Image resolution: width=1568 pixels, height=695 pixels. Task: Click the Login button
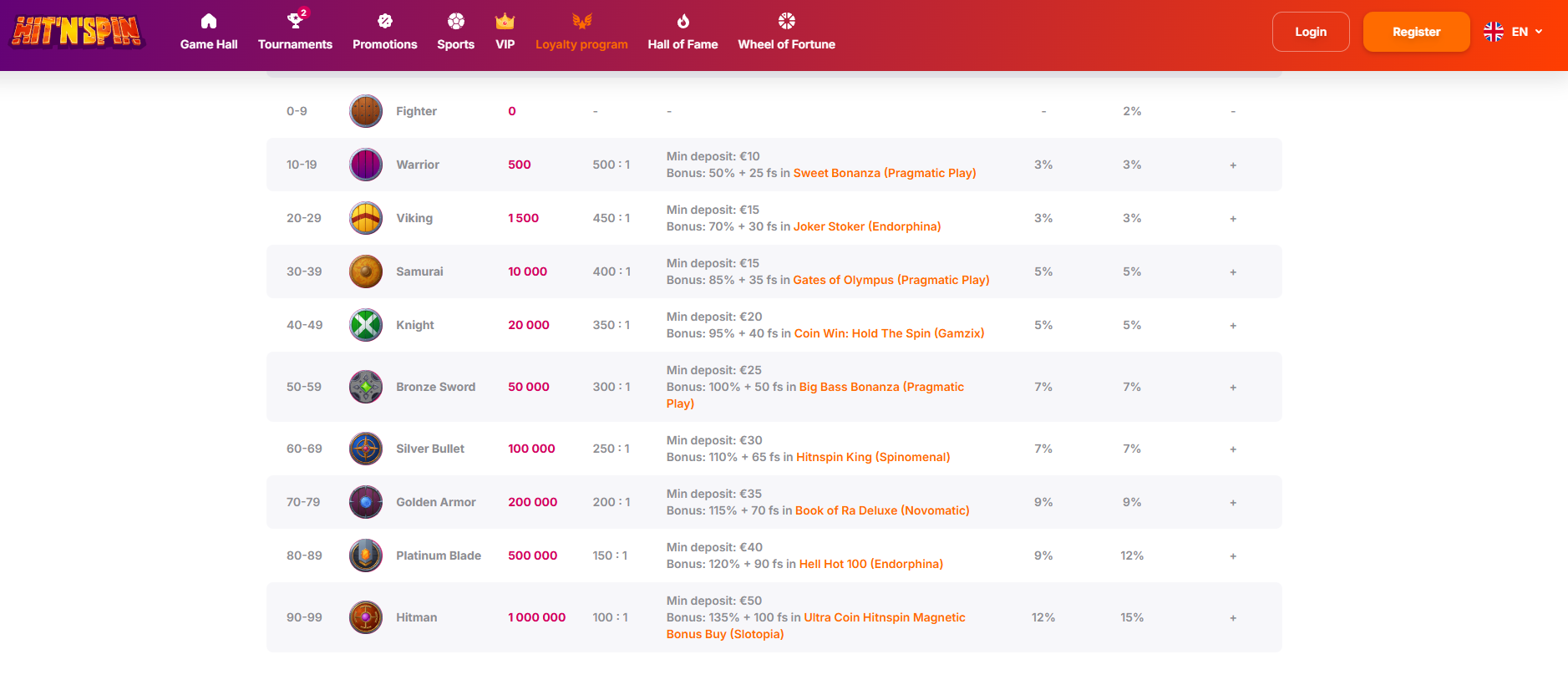(1310, 32)
